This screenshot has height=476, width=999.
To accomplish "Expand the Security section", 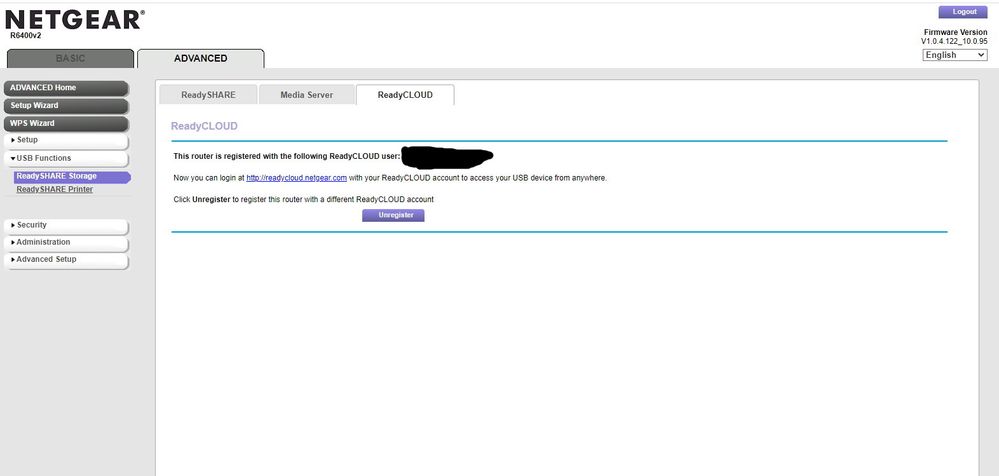I will click(66, 226).
